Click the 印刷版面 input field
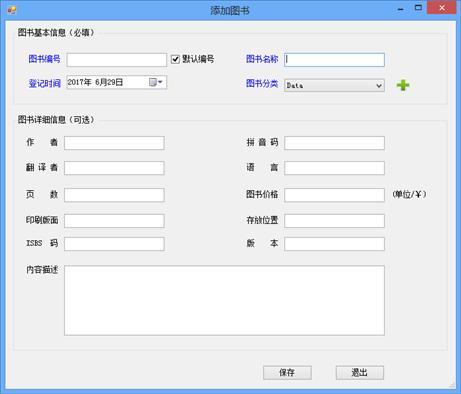Viewport: 461px width, 394px height. point(114,221)
